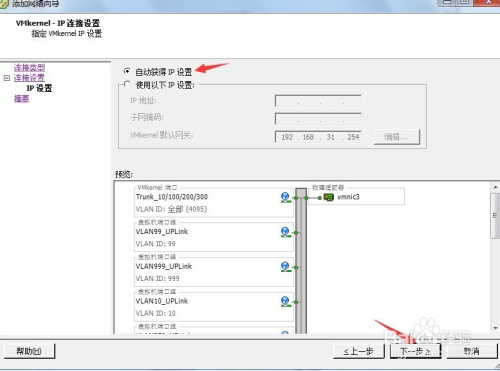Screen dimensions: 500x371
Task: Open the 连接设置 step link
Action: point(29,78)
